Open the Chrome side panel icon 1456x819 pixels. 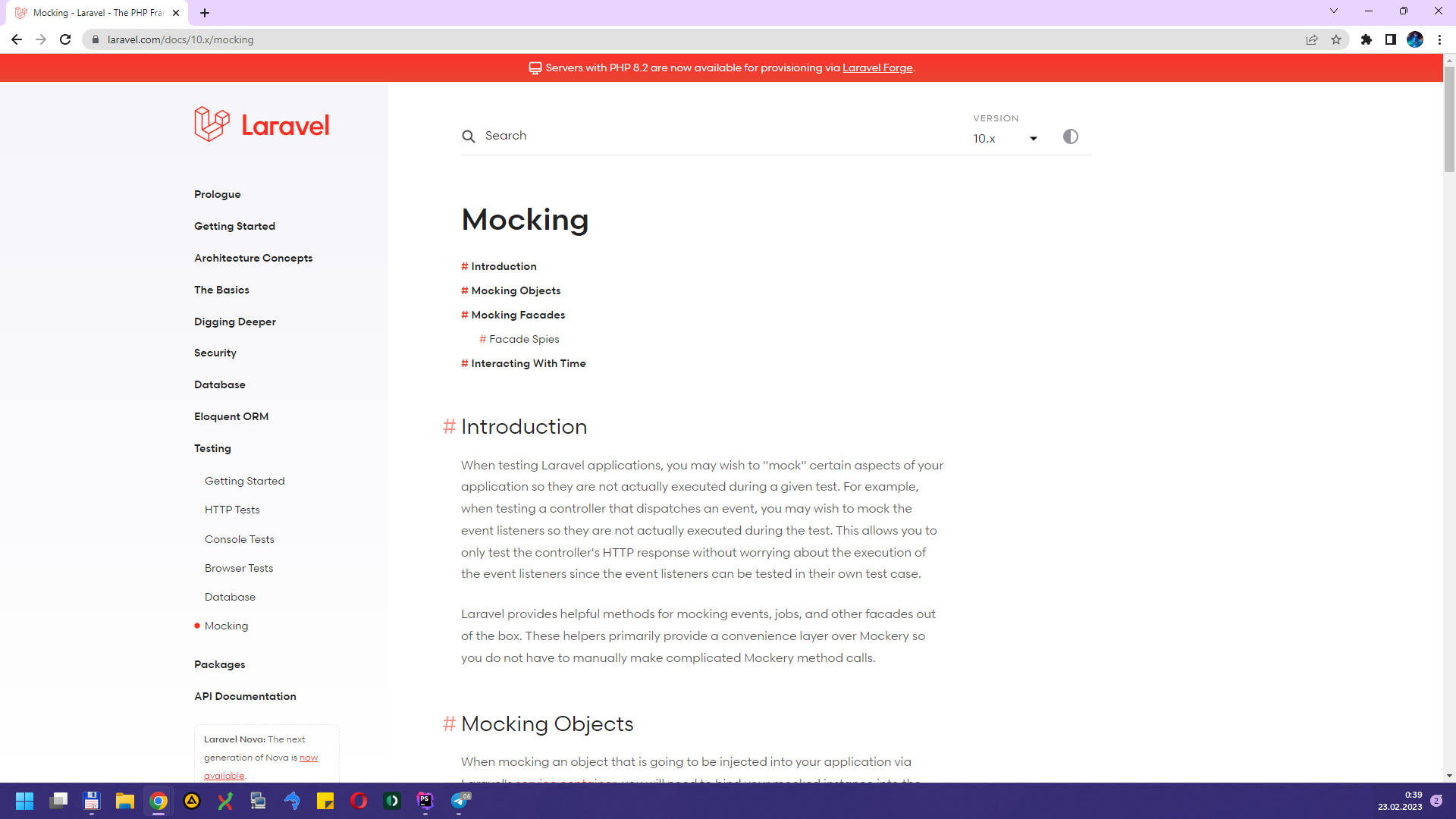[x=1391, y=39]
